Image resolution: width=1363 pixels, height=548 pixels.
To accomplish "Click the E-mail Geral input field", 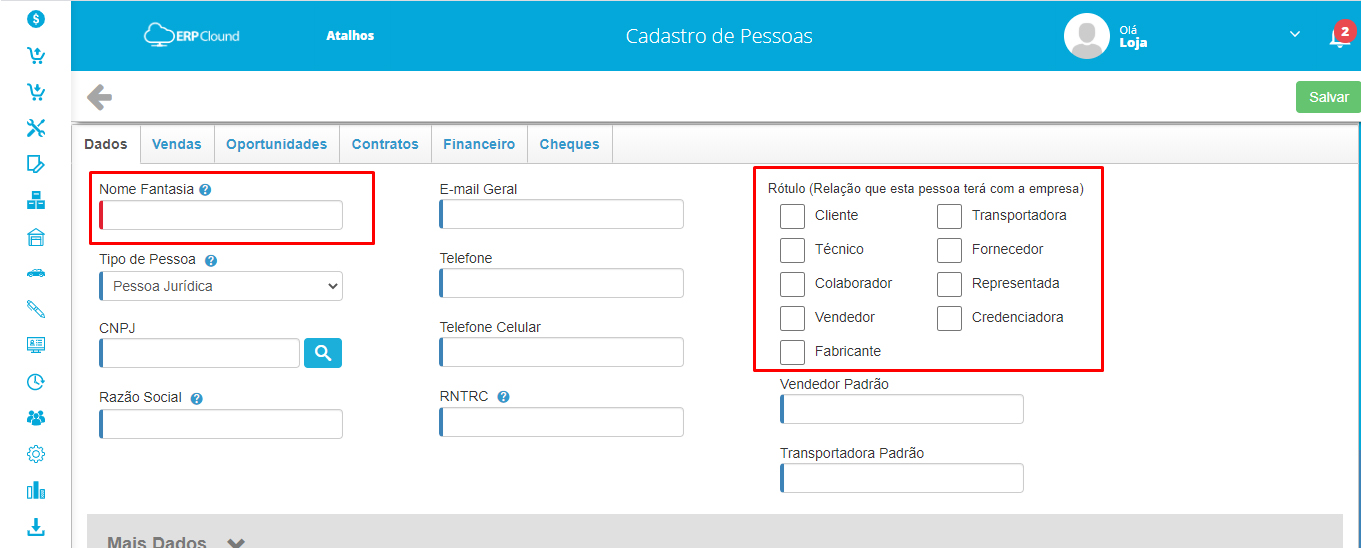I will pos(562,214).
